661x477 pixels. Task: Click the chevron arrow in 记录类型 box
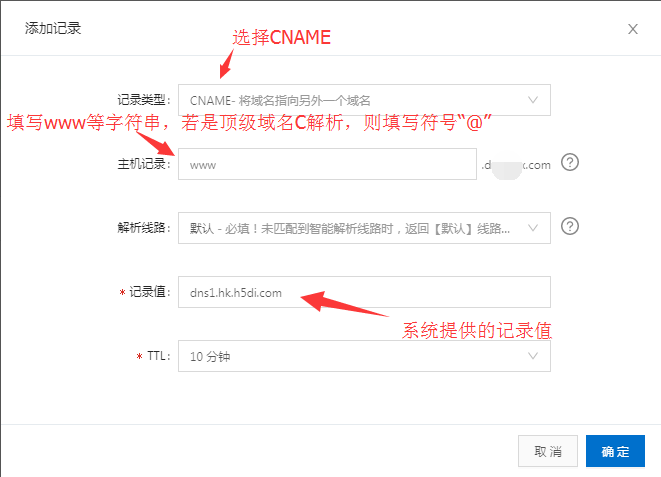point(533,100)
